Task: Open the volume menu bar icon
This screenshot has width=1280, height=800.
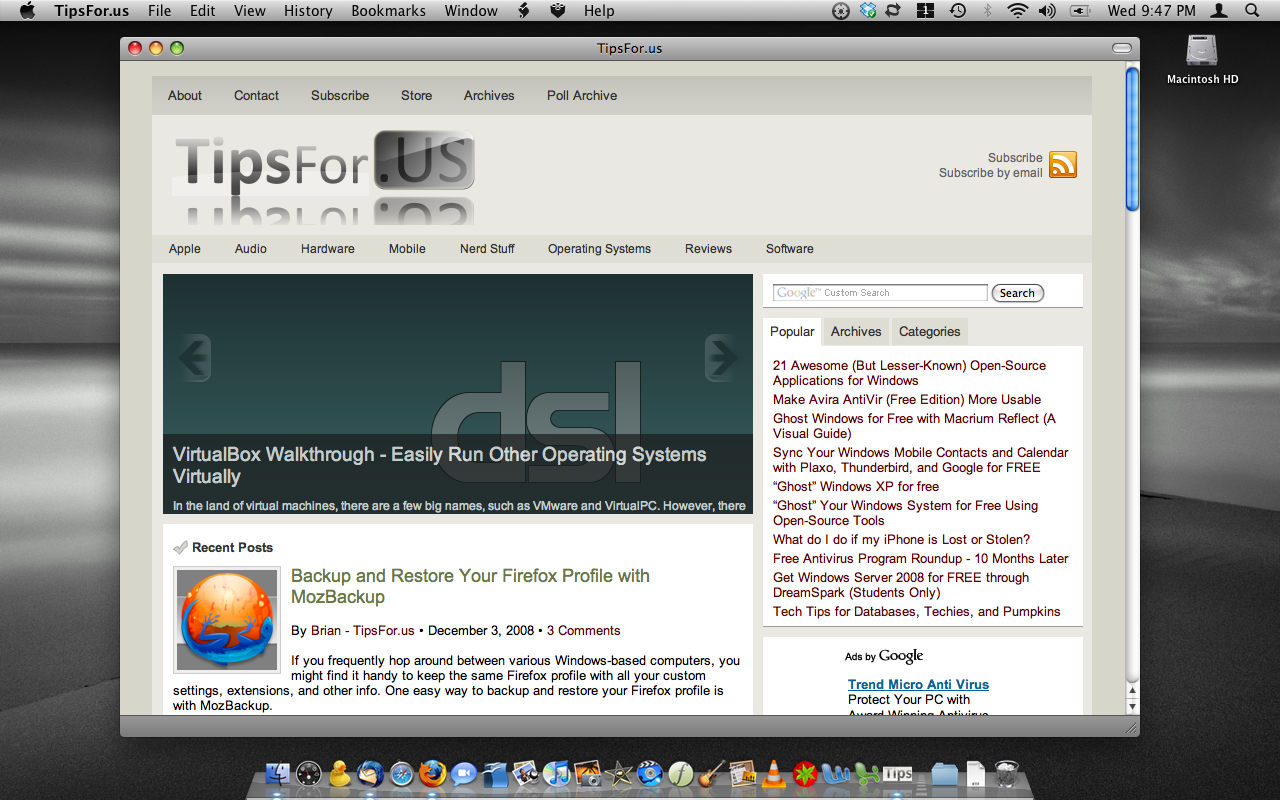Action: pos(1047,11)
